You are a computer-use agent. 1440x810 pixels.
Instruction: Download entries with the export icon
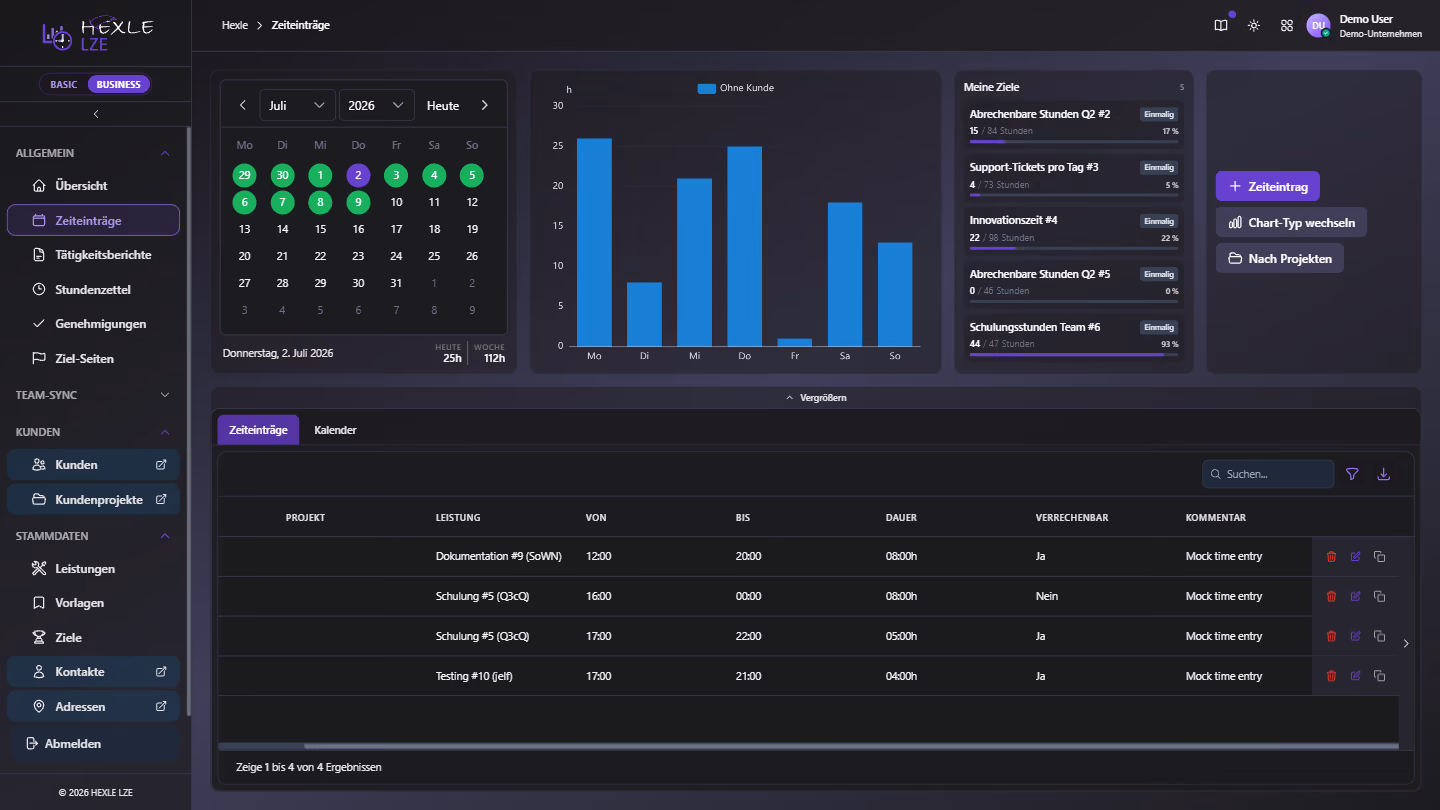(1384, 474)
